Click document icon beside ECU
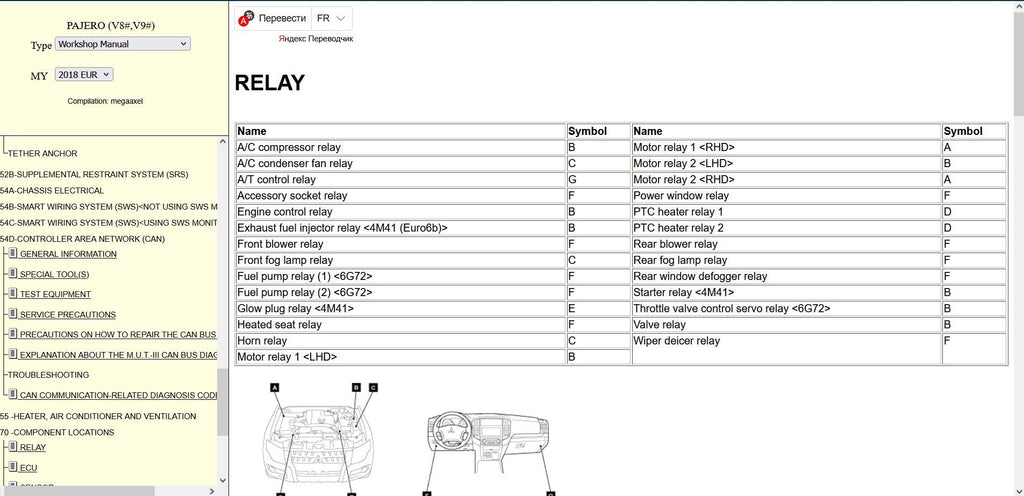Viewport: 1024px width, 496px height. click(x=13, y=467)
